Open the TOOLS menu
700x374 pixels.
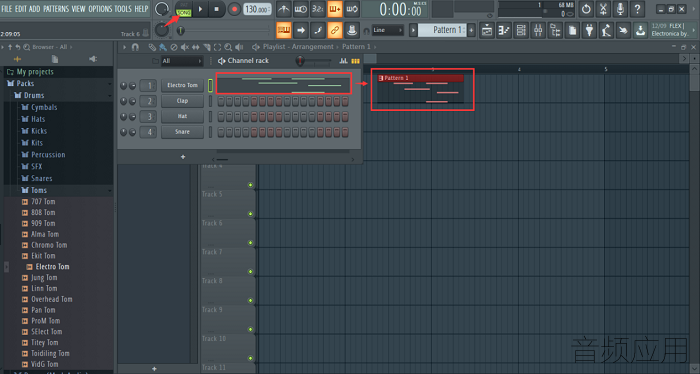(x=123, y=9)
